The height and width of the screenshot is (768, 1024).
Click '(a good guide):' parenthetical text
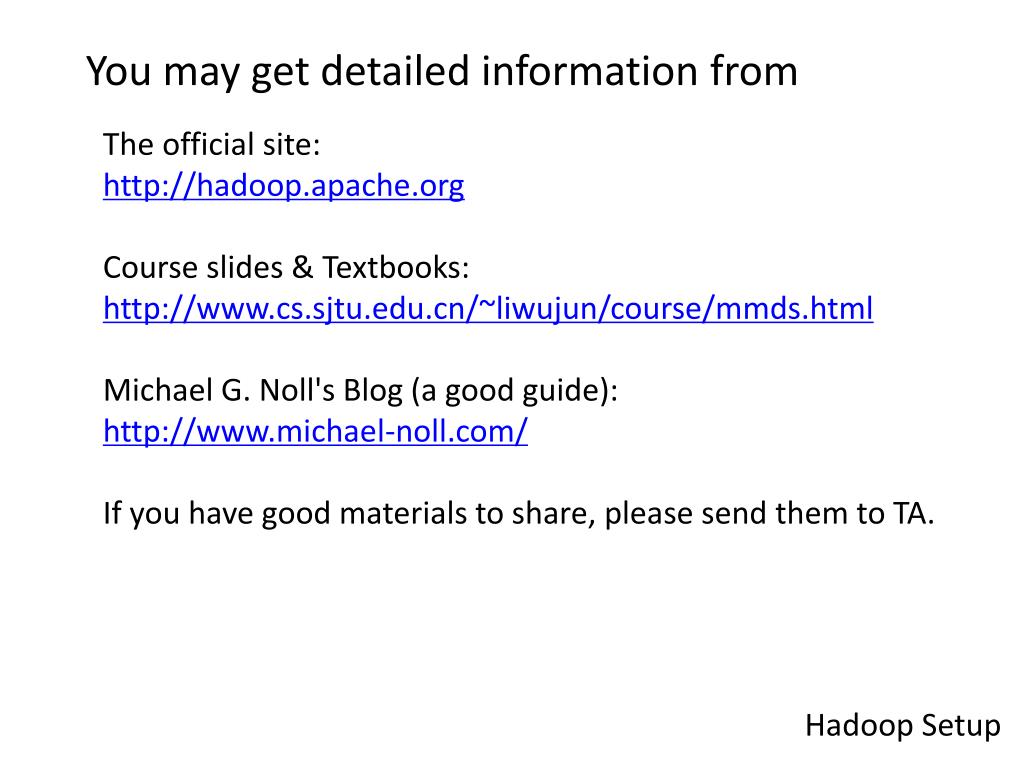[514, 391]
